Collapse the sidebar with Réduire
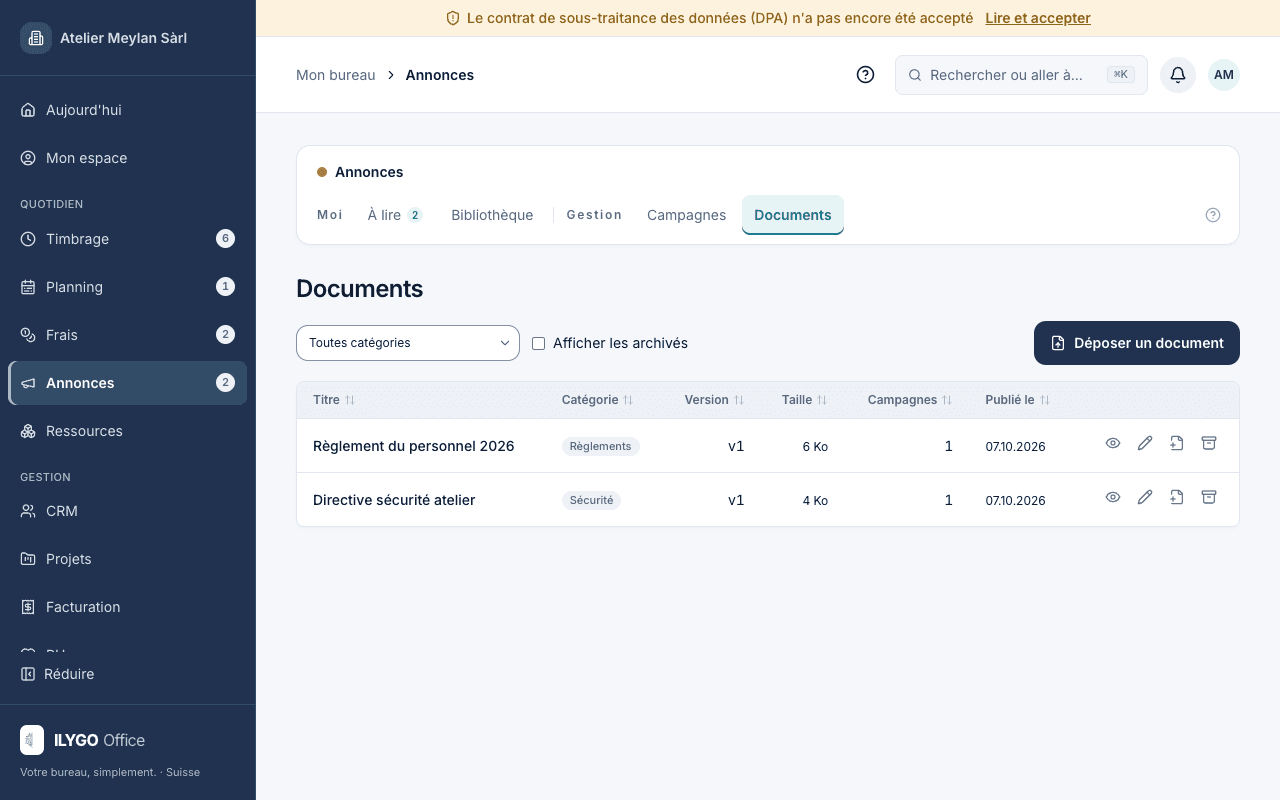 (x=58, y=674)
